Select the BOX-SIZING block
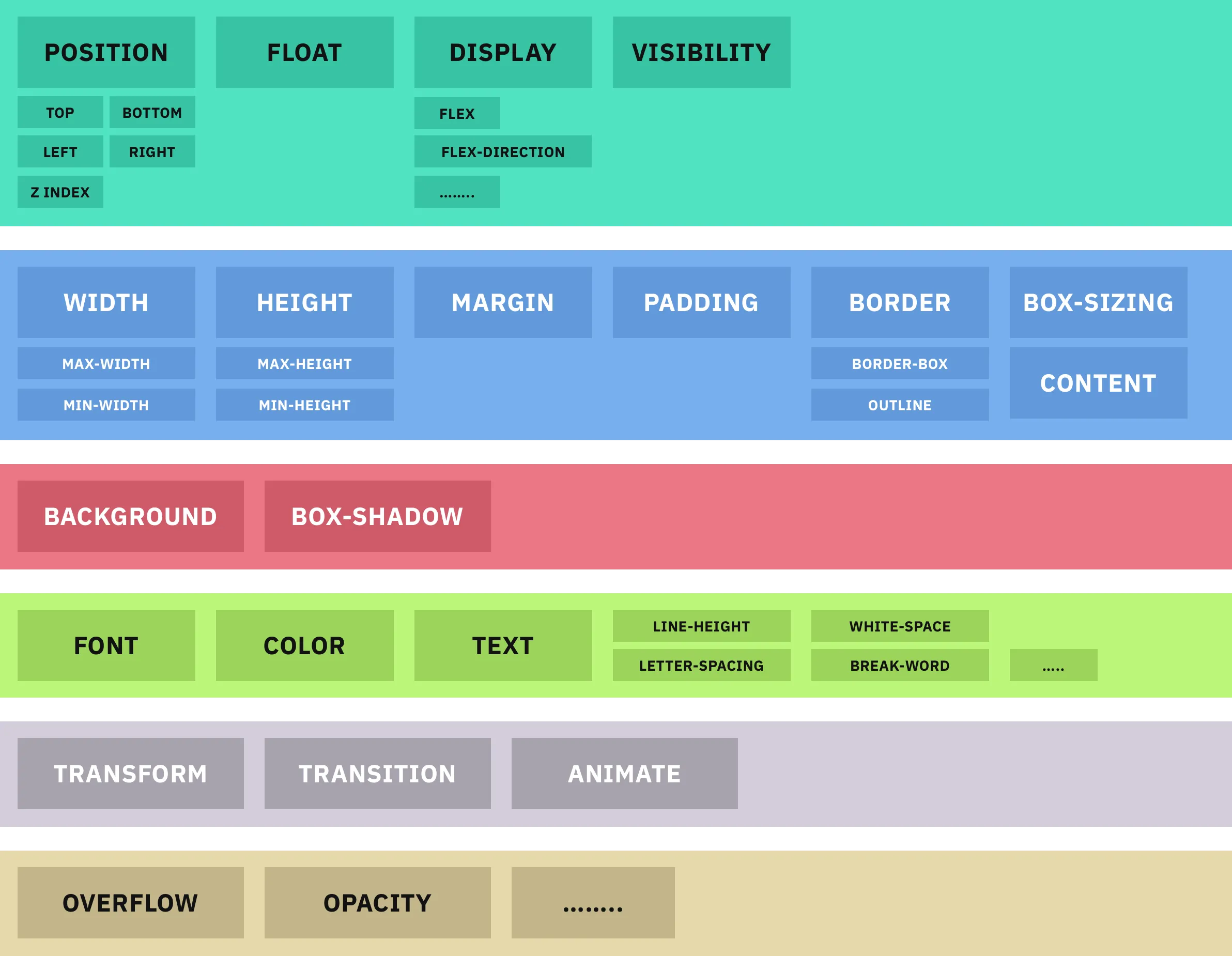 click(1098, 302)
